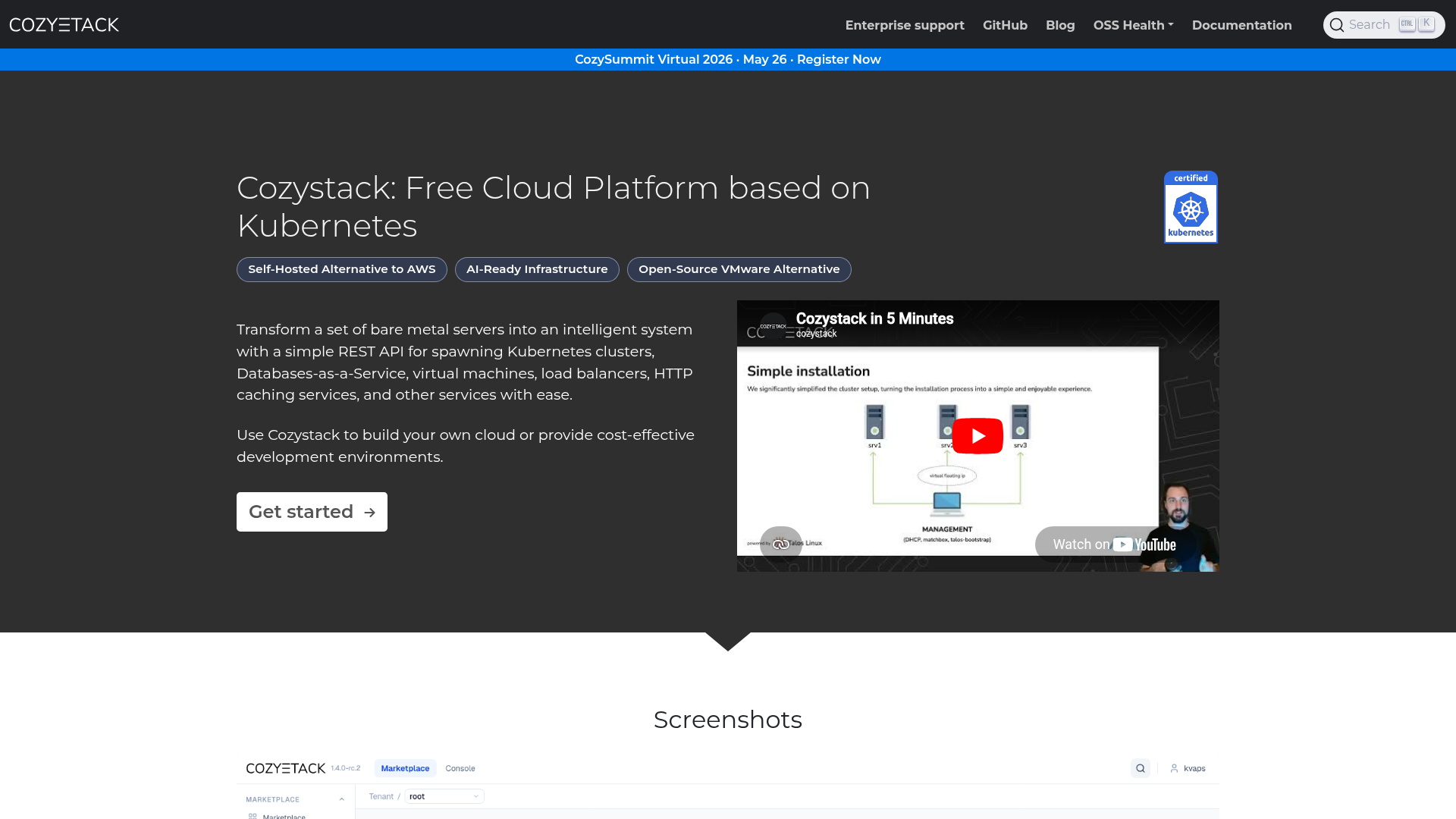Click the search magnifier icon in header
Viewport: 1456px width, 819px height.
pos(1337,25)
